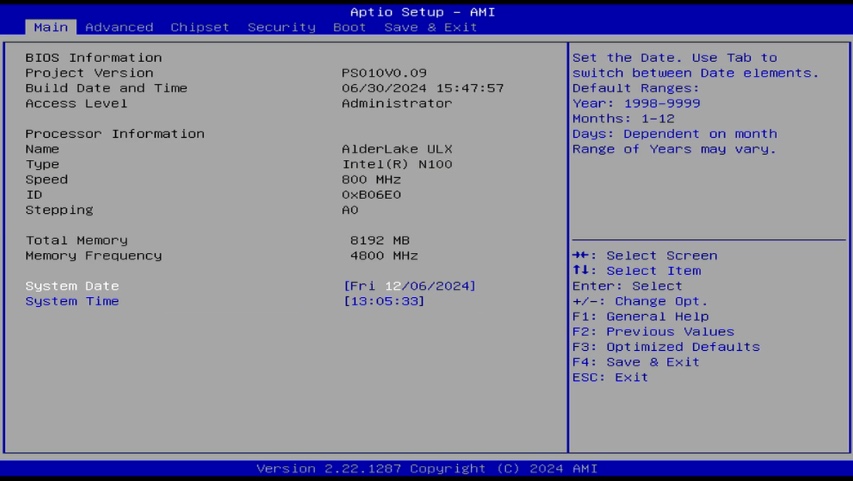Click the Intel(R) N100 value

tap(397, 164)
